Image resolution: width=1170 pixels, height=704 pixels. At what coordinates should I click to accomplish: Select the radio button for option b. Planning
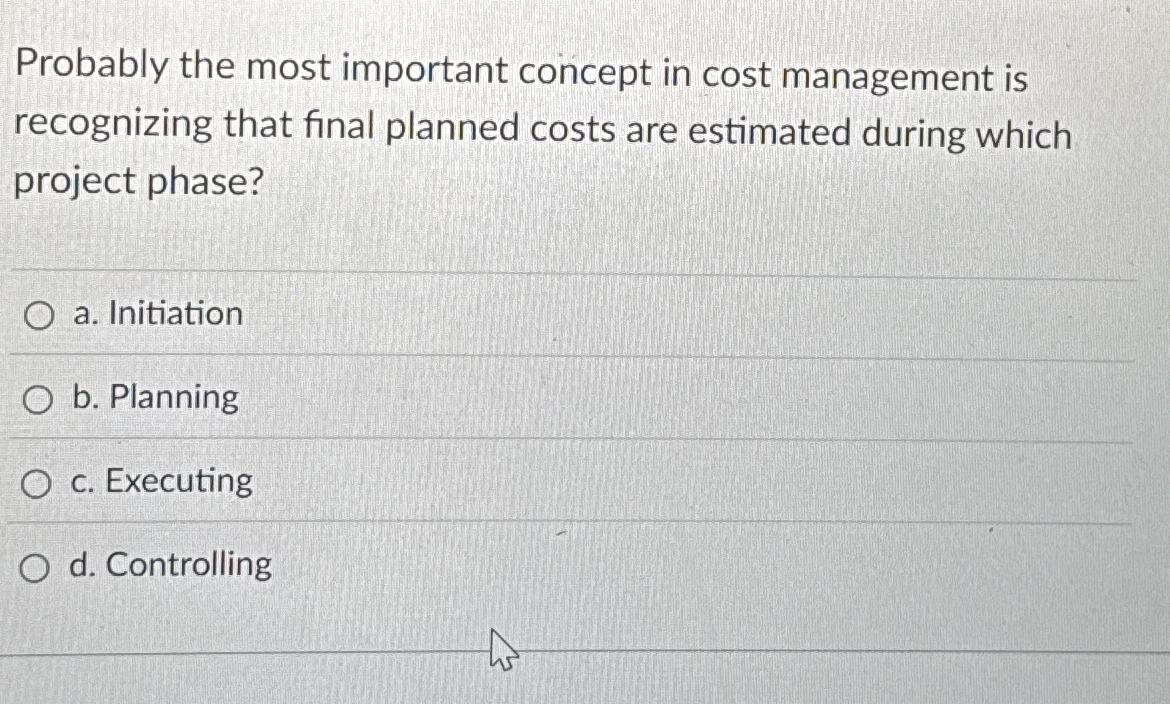(37, 399)
